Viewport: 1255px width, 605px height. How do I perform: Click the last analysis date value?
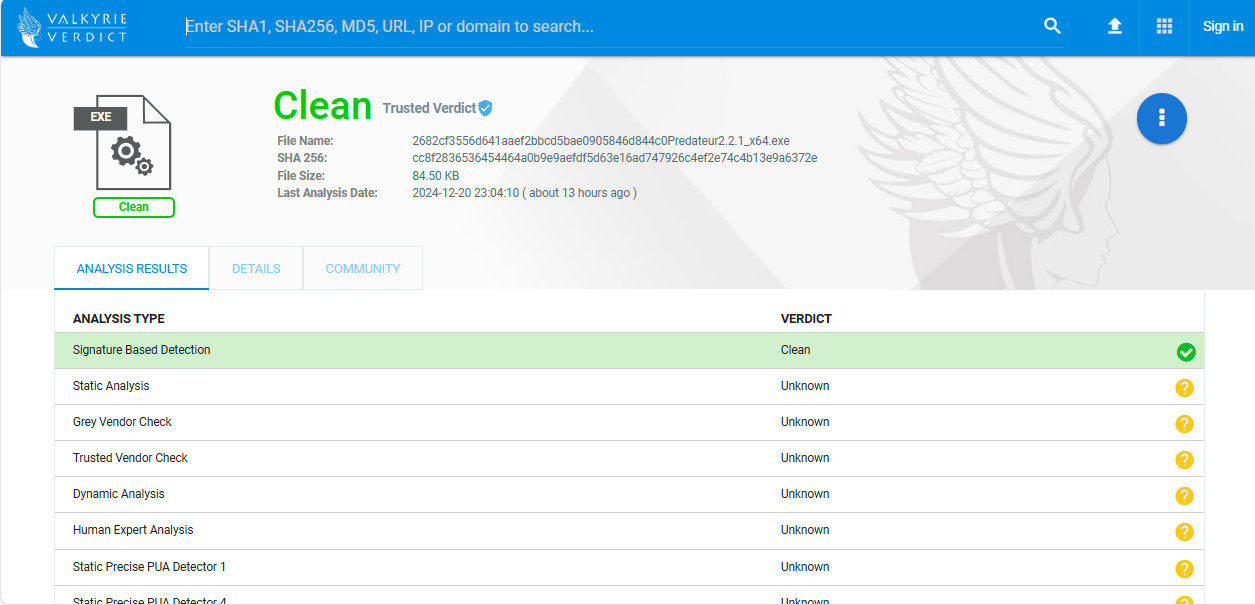524,193
